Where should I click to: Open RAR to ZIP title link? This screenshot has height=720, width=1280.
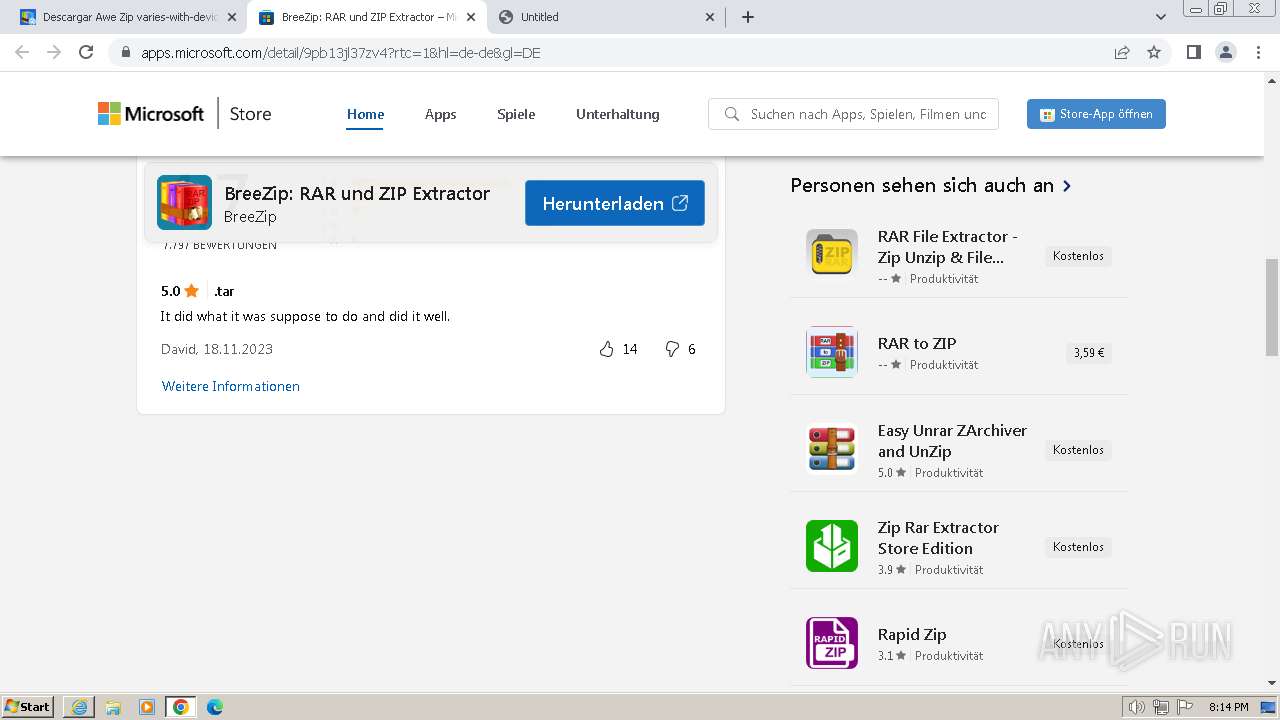tap(917, 343)
